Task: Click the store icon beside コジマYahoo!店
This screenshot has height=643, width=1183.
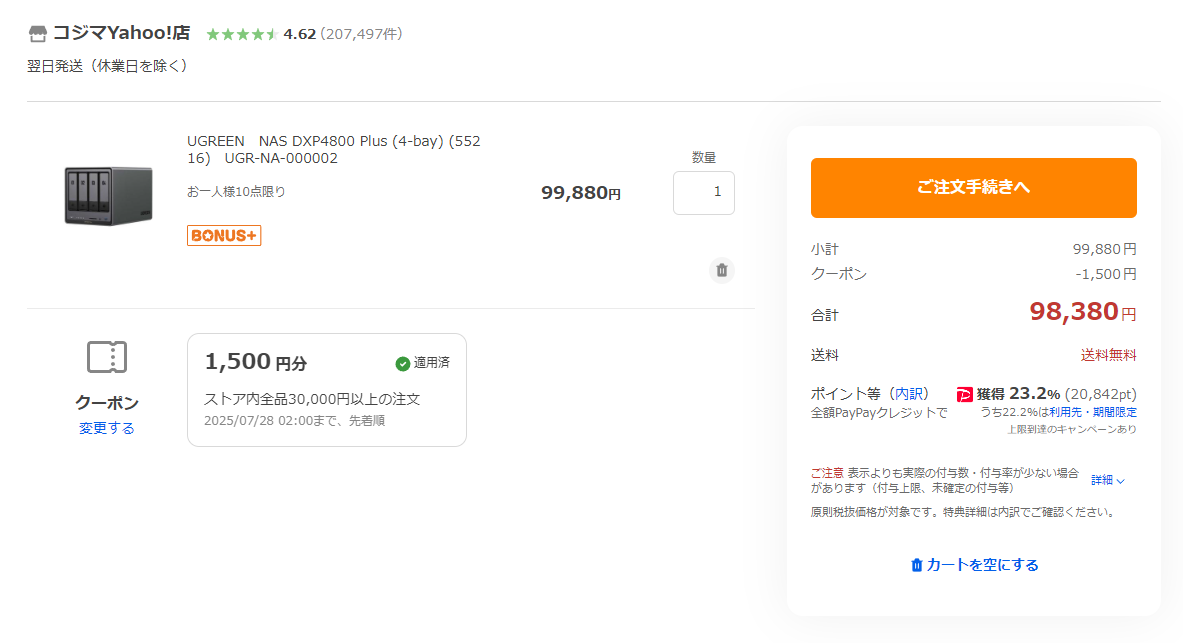Action: (x=38, y=34)
